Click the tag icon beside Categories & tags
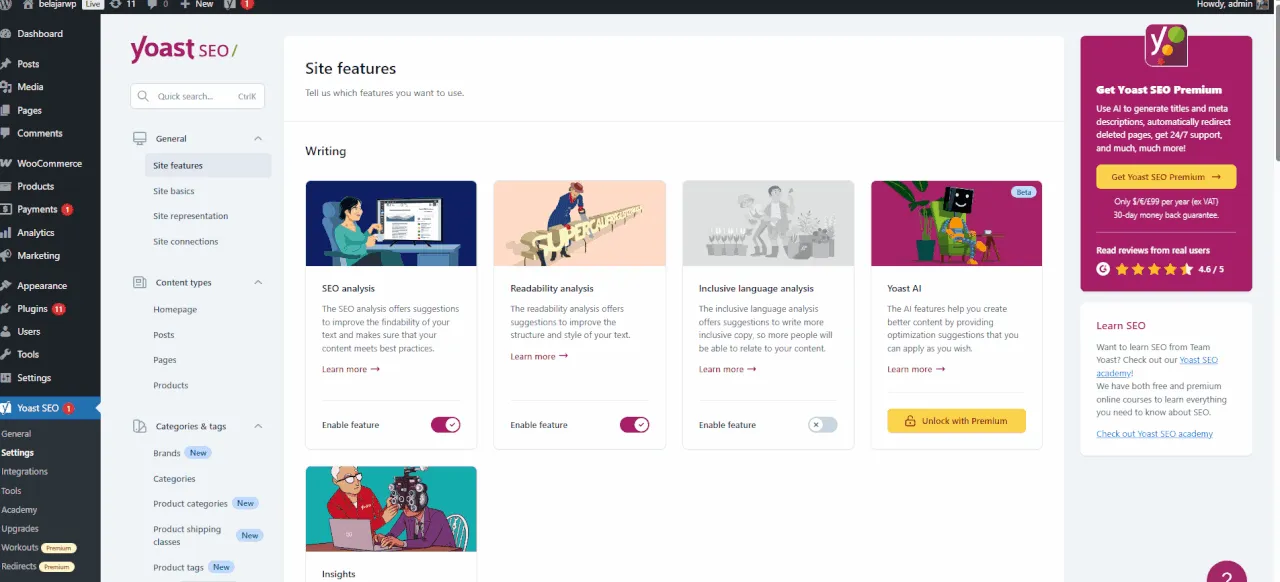This screenshot has height=582, width=1280. (x=140, y=426)
